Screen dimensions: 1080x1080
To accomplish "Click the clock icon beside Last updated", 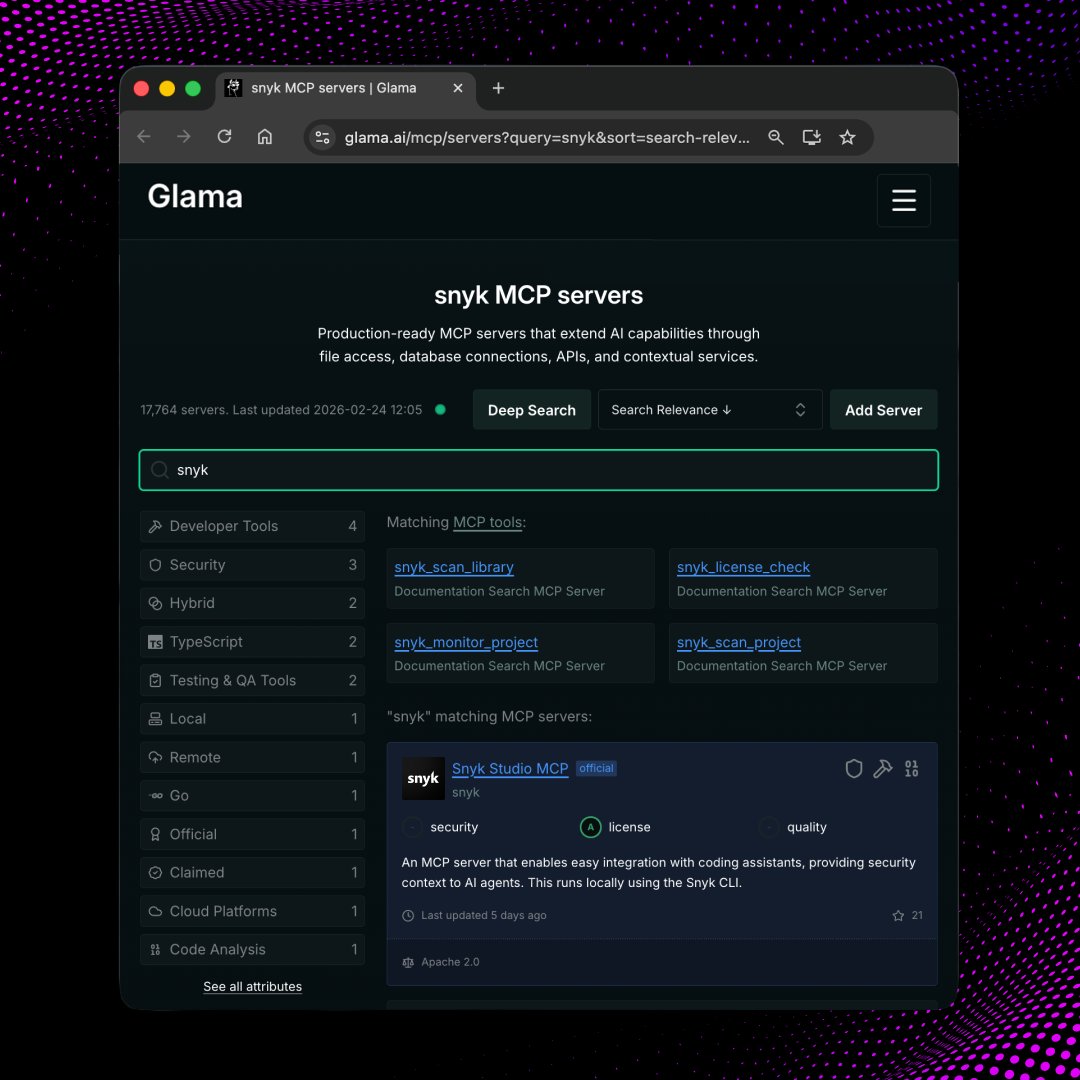I will pos(408,915).
